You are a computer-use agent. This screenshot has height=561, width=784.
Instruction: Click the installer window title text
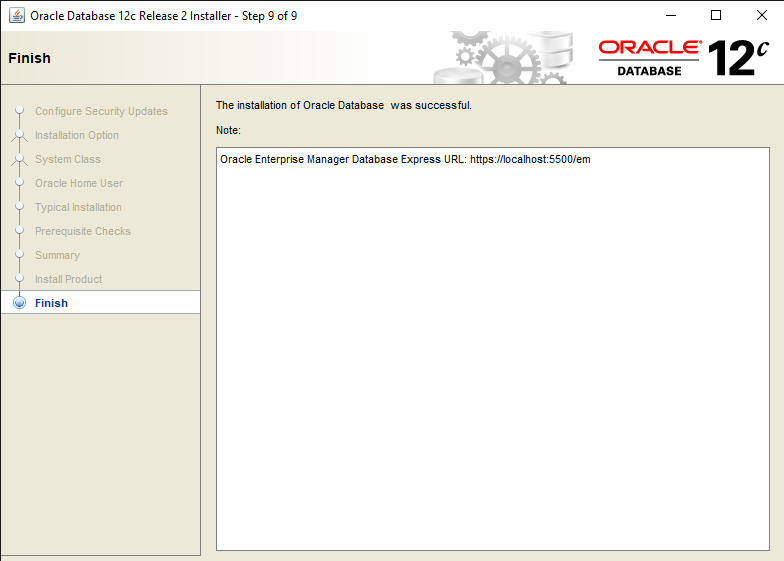[x=164, y=16]
